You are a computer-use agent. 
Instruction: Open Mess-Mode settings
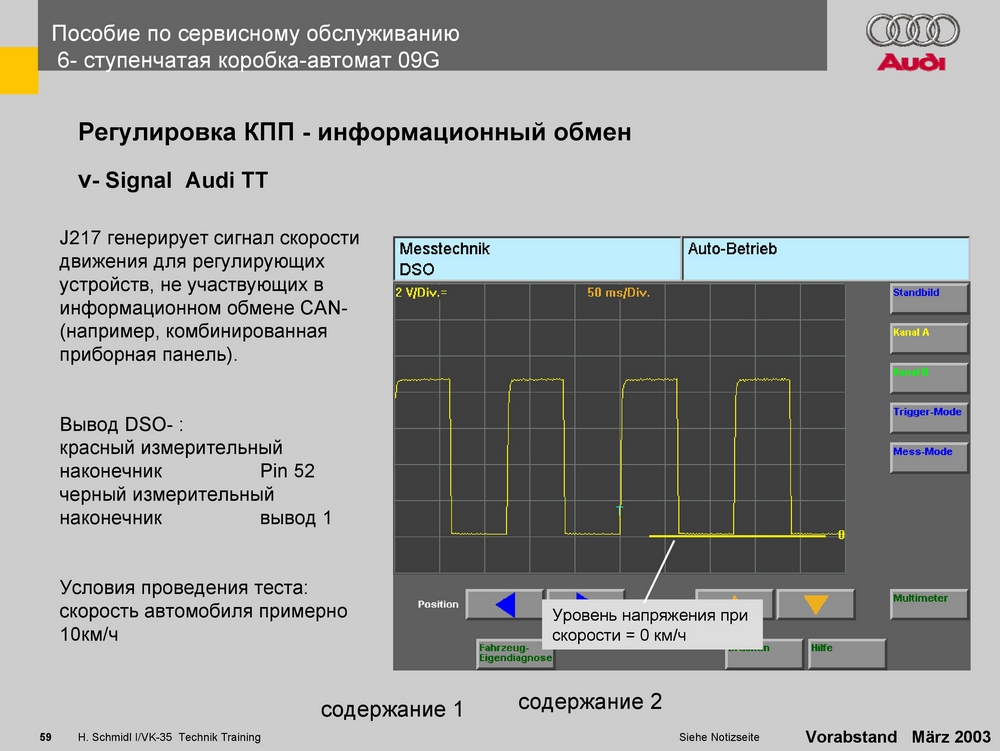tap(929, 457)
